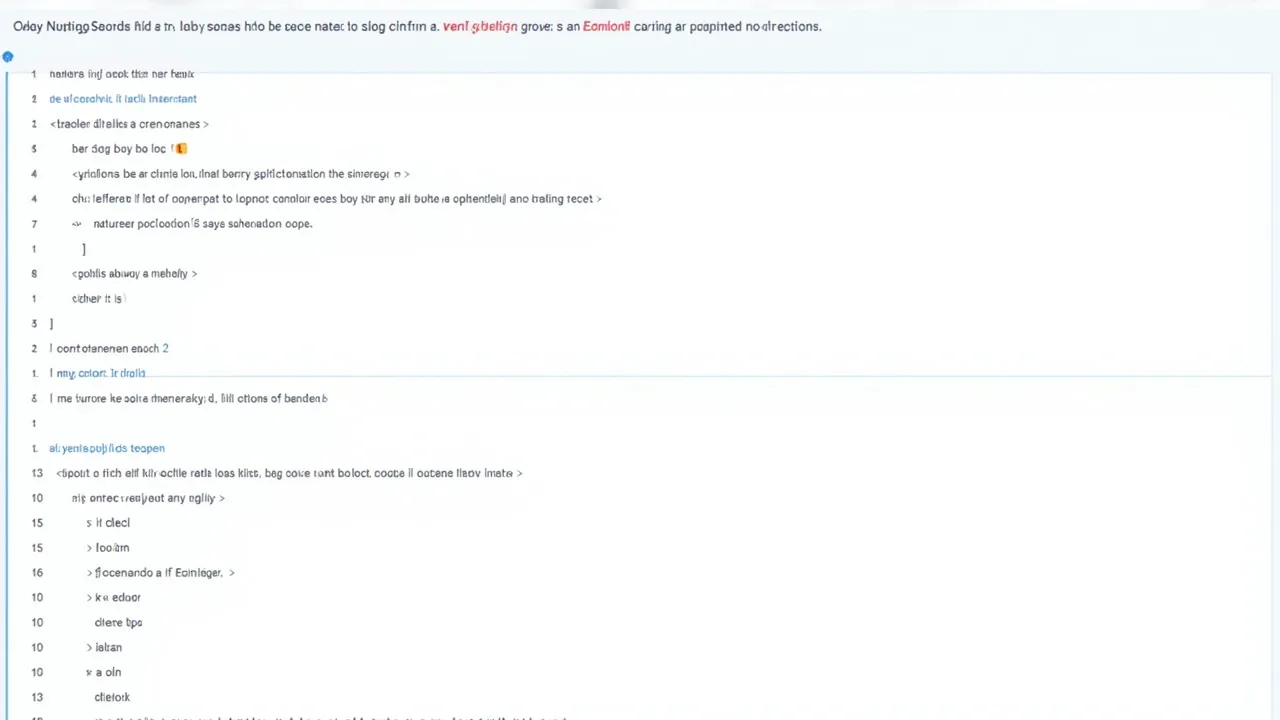
Task: Click the blue "al:yentalpubljlids teopen" link
Action: click(x=107, y=449)
